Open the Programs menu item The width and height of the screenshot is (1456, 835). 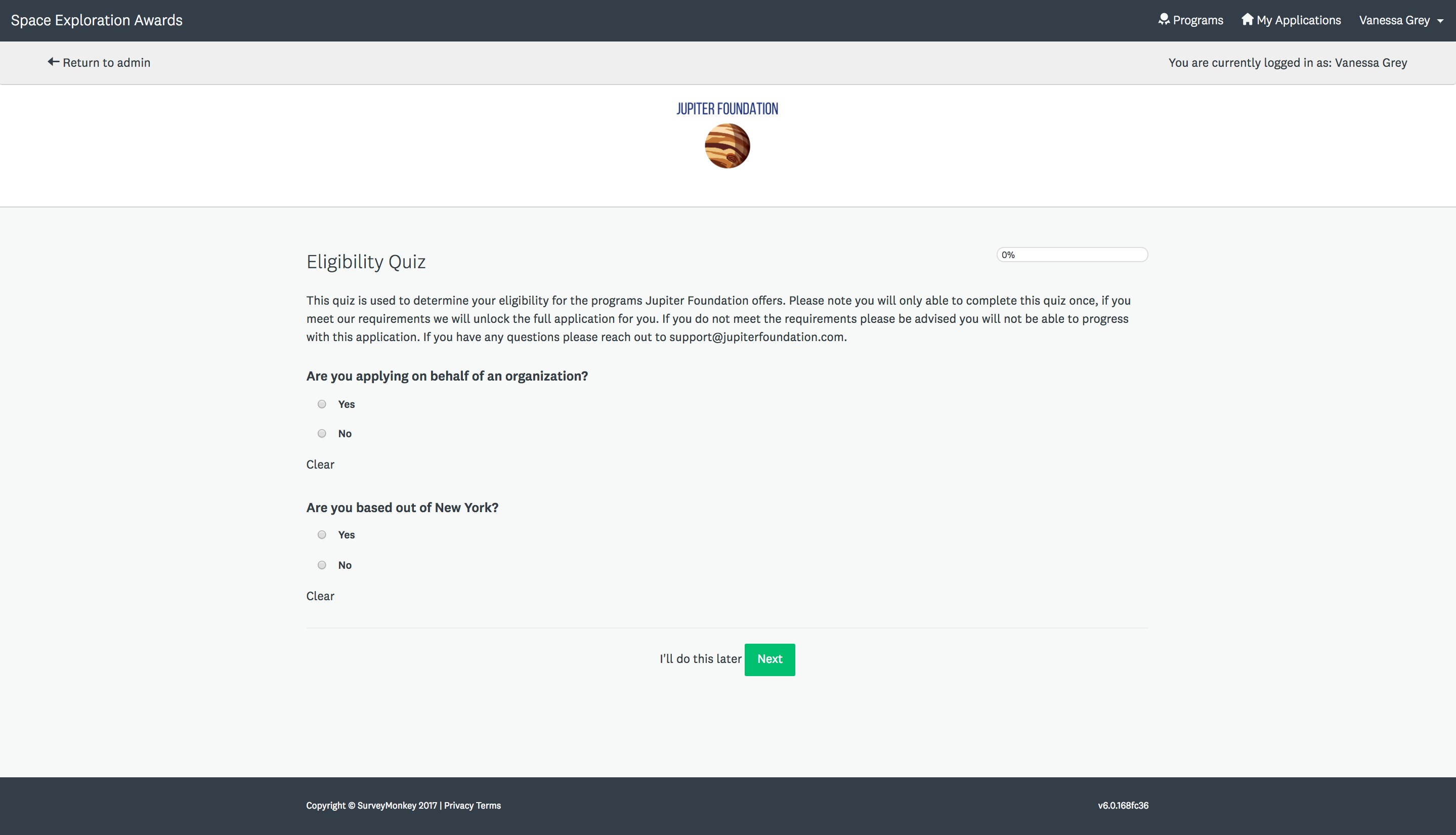1197,21
